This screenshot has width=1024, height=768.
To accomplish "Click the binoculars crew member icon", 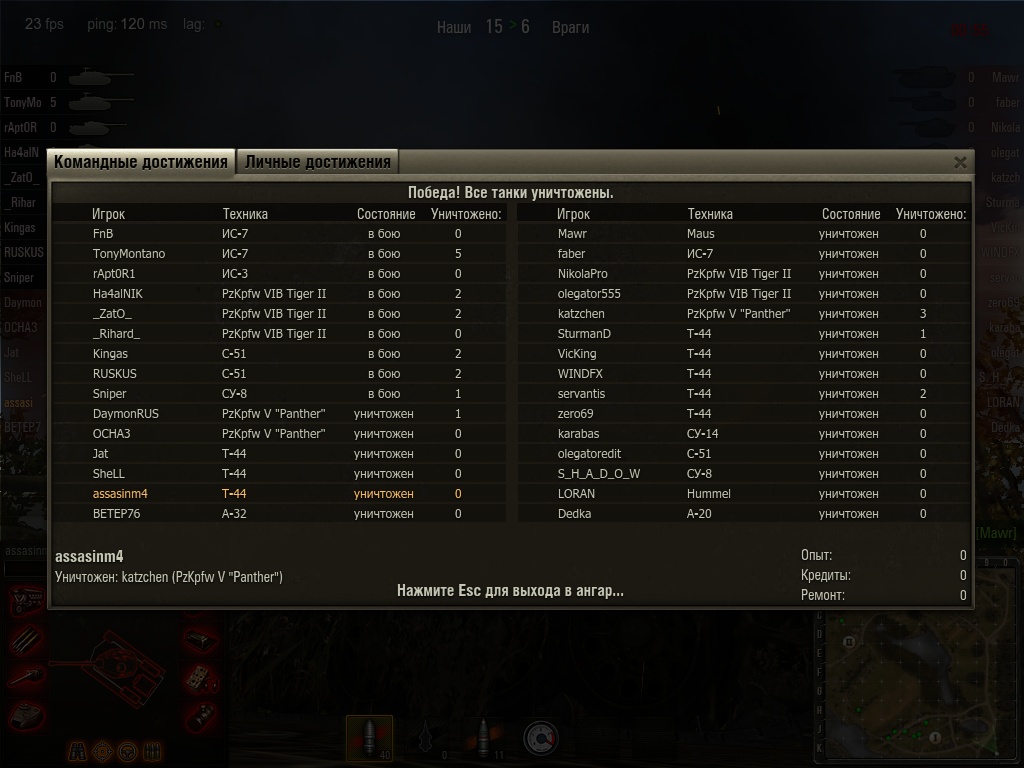I will pyautogui.click(x=78, y=752).
